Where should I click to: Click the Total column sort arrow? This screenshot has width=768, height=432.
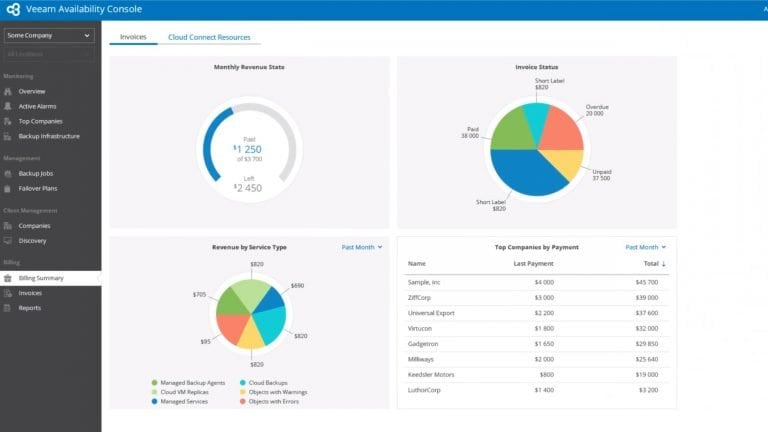(x=664, y=264)
